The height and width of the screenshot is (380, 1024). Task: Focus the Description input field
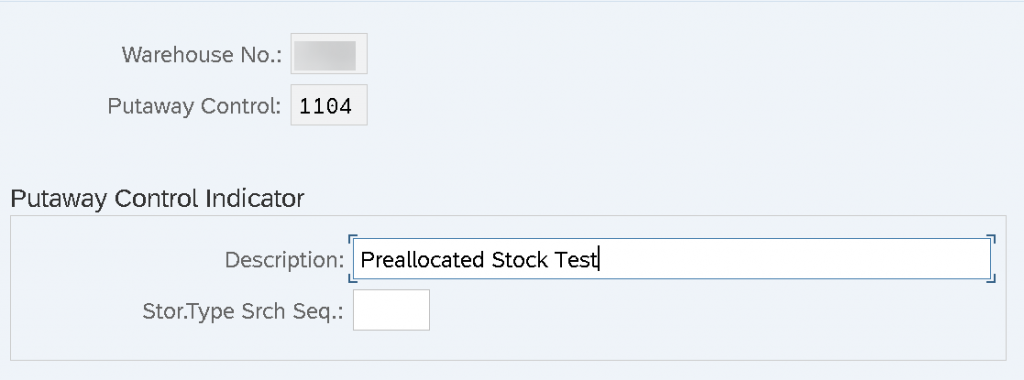click(x=672, y=259)
